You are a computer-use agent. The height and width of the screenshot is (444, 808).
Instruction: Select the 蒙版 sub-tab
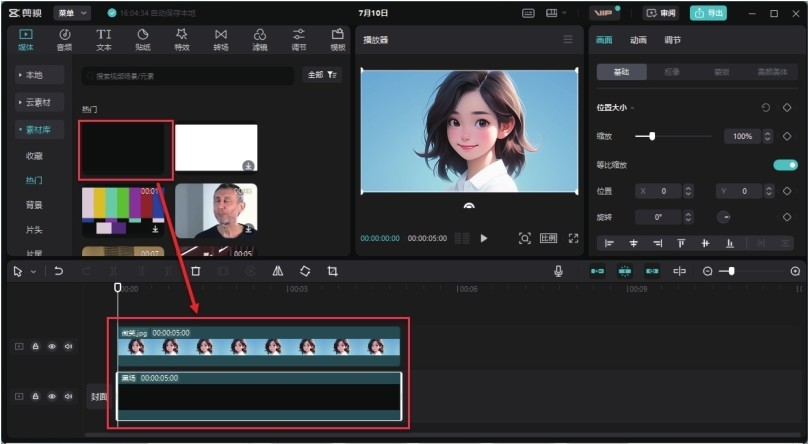pos(721,72)
